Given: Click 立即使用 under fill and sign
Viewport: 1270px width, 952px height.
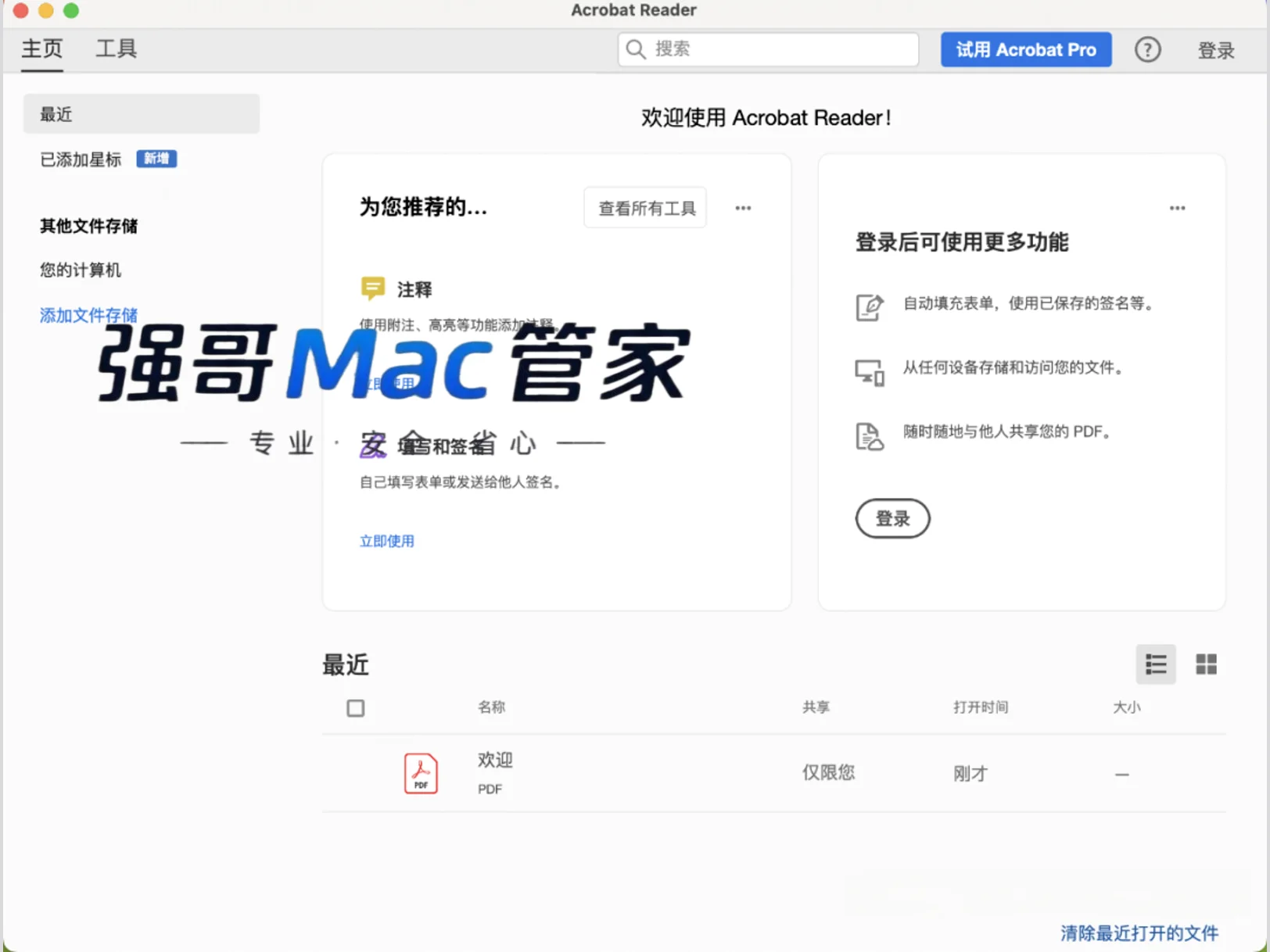Looking at the screenshot, I should (387, 541).
